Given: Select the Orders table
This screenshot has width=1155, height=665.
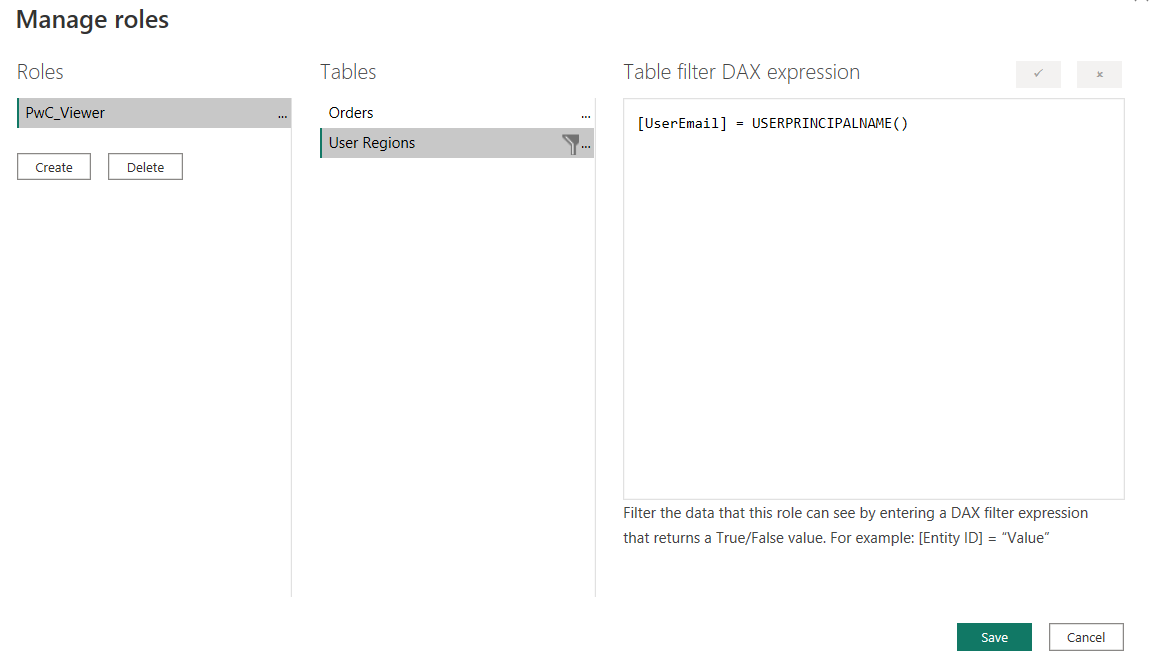Looking at the screenshot, I should [351, 113].
